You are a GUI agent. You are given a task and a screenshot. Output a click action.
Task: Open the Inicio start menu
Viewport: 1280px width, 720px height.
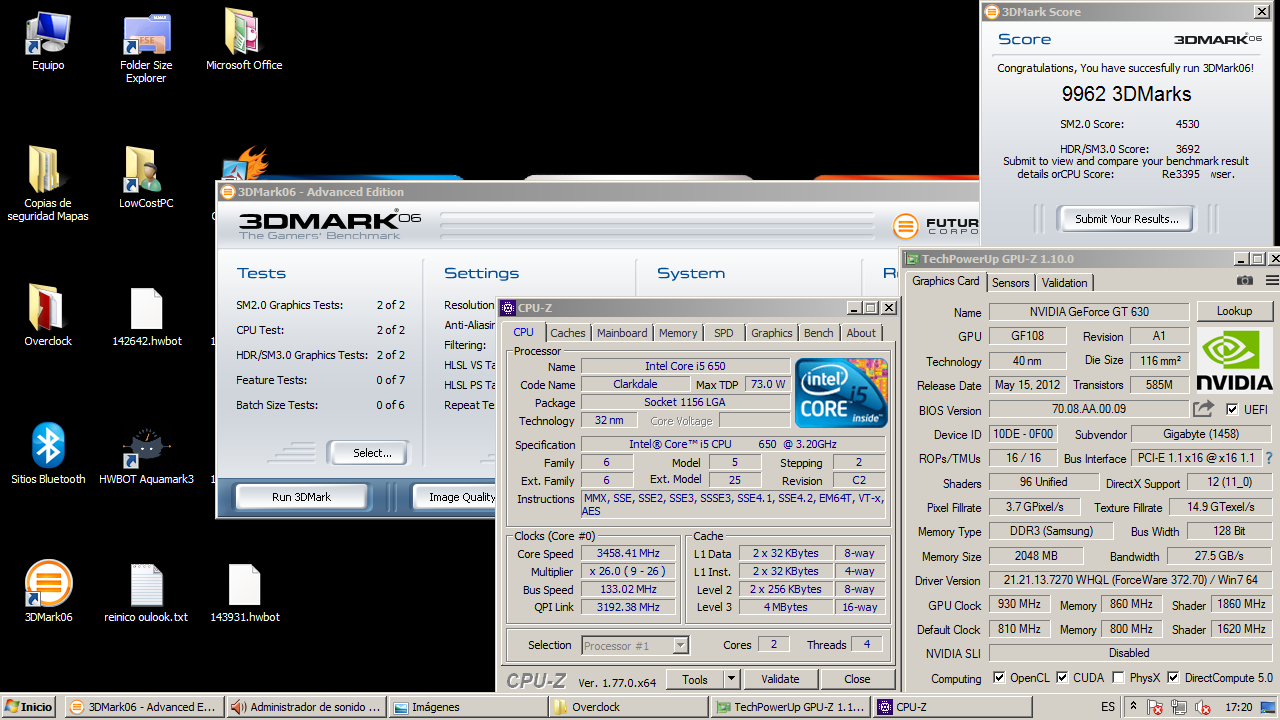tap(30, 707)
